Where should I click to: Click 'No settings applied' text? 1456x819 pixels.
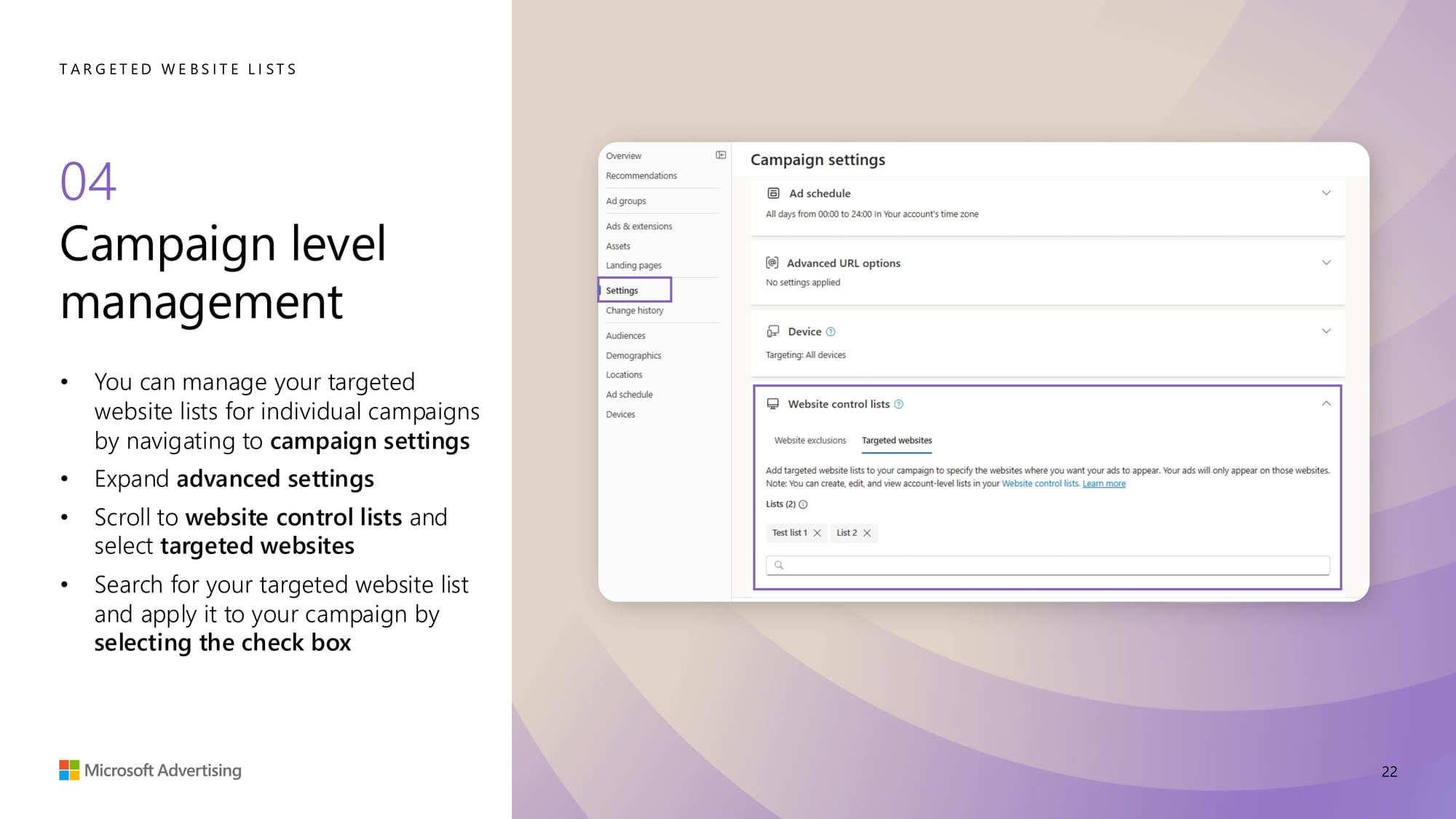tap(803, 282)
